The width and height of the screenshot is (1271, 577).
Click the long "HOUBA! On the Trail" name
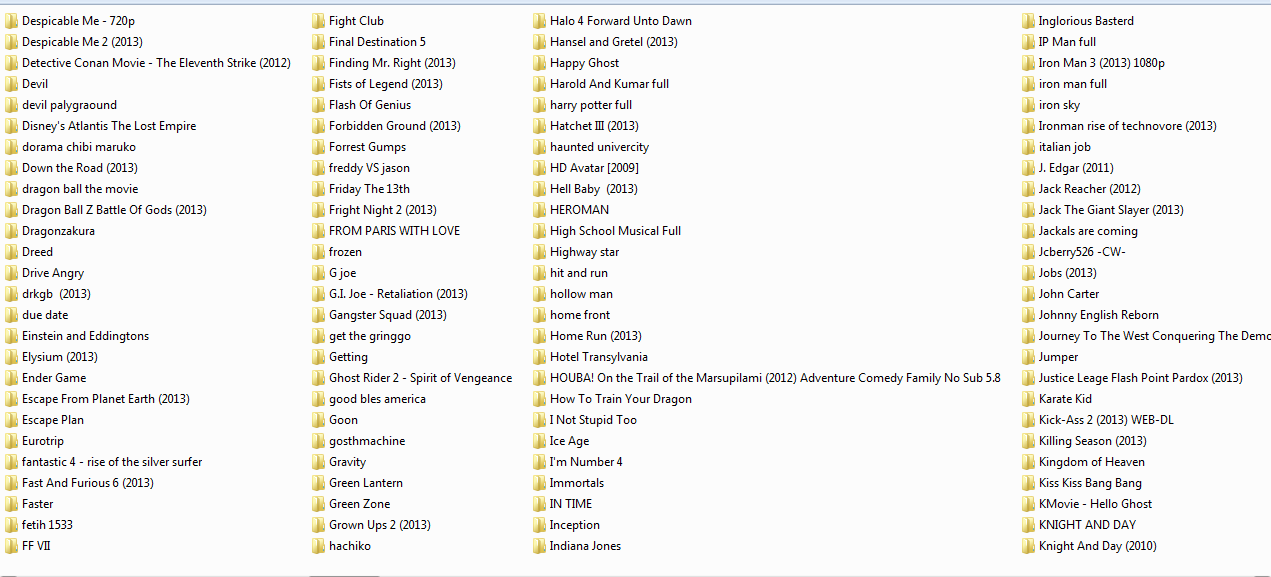pos(775,378)
